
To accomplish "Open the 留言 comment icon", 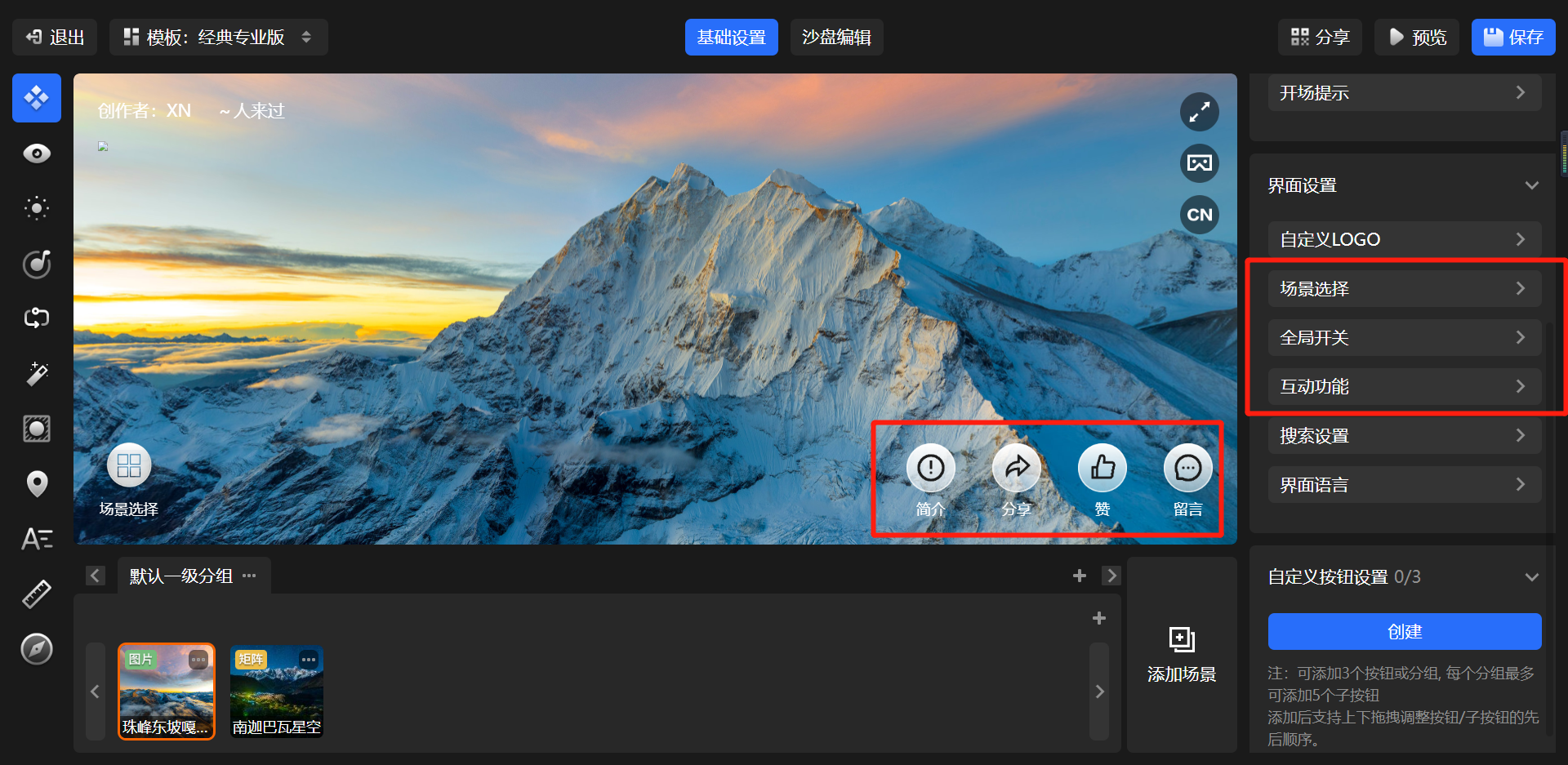I will point(1187,468).
